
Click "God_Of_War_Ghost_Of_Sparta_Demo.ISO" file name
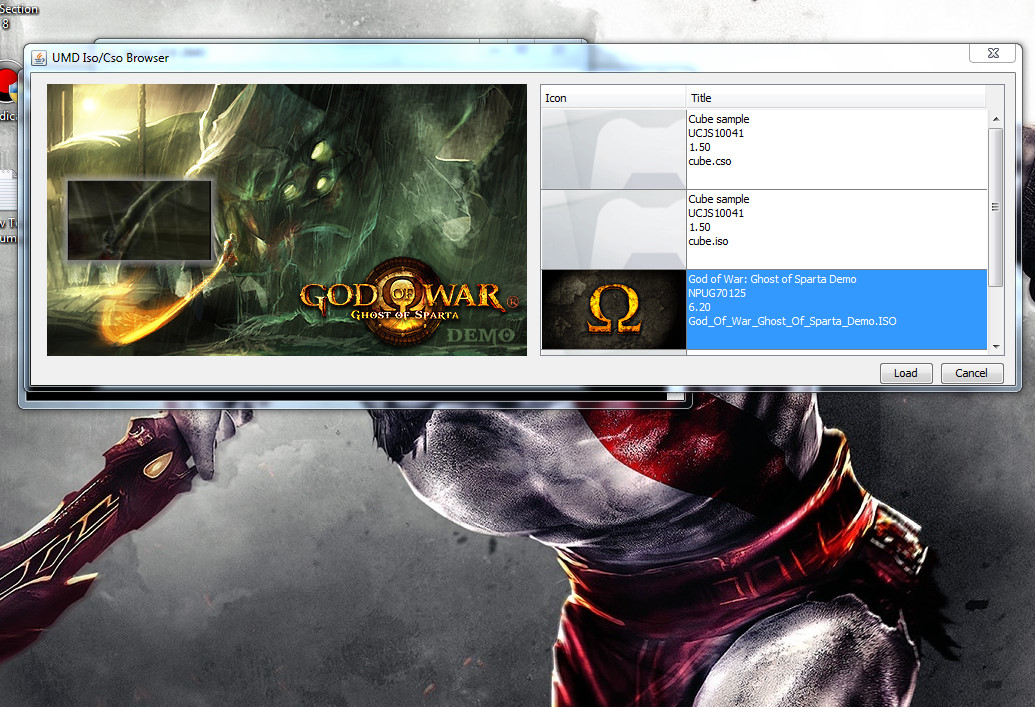coord(793,321)
